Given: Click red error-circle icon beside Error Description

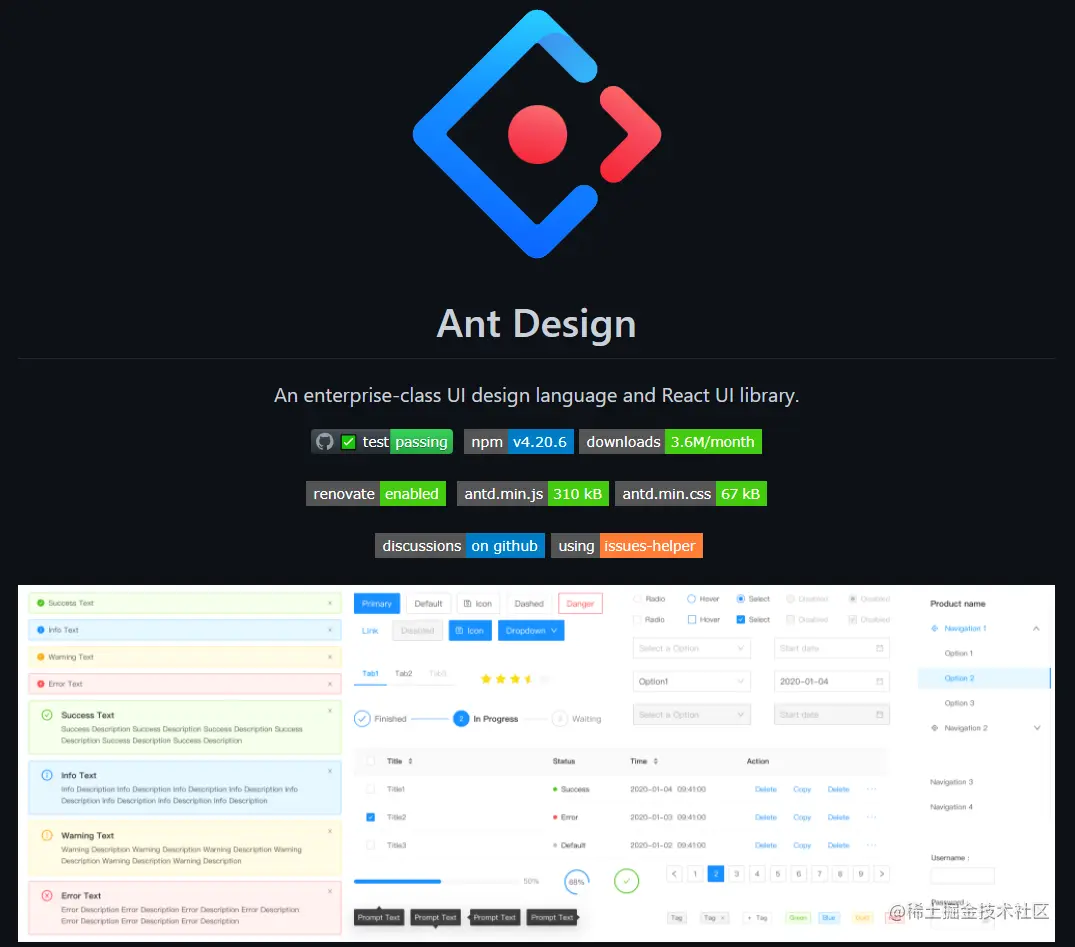Looking at the screenshot, I should click(47, 895).
